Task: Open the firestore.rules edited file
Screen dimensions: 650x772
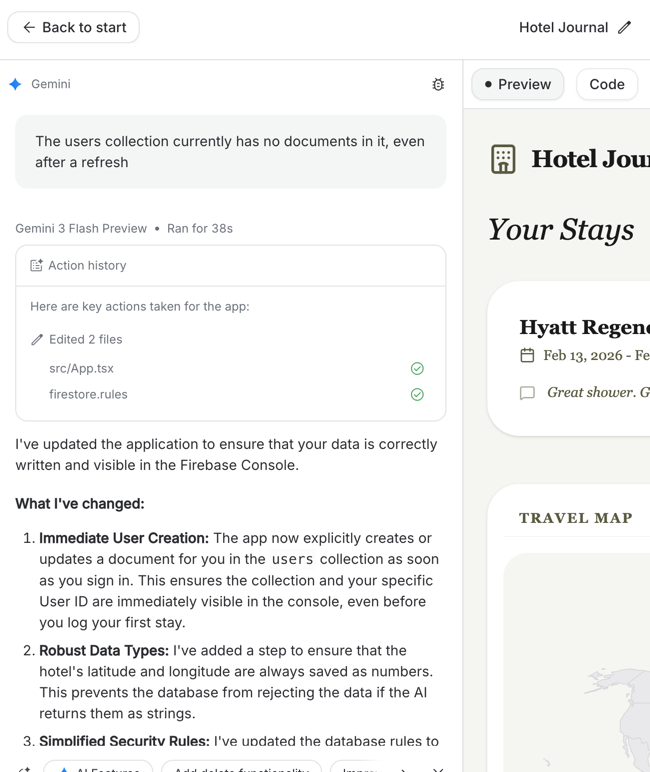Action: click(x=88, y=395)
